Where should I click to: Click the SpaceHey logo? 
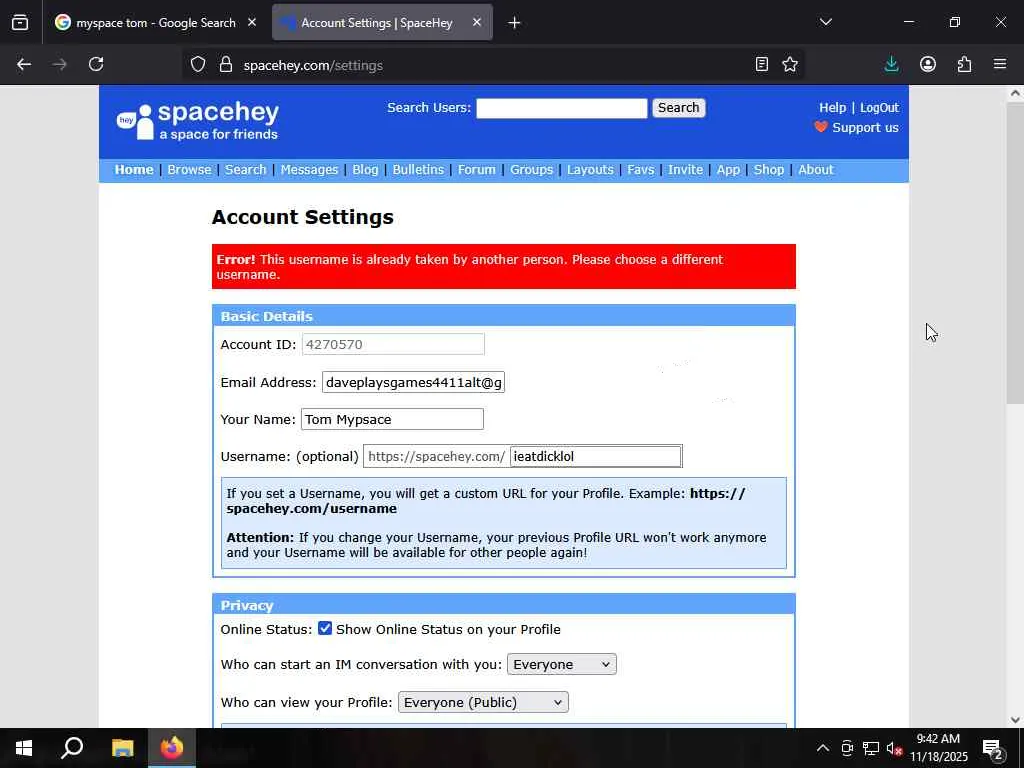[x=197, y=121]
